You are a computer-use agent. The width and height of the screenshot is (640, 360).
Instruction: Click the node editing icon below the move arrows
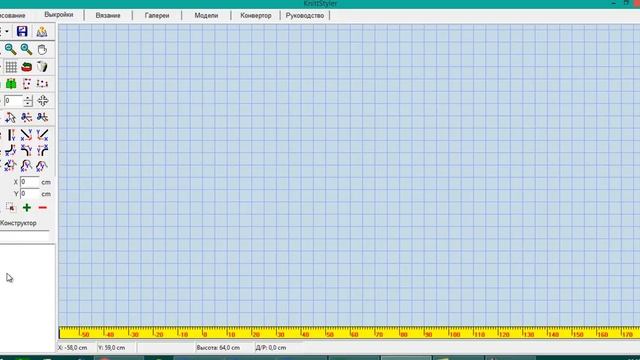[42, 118]
